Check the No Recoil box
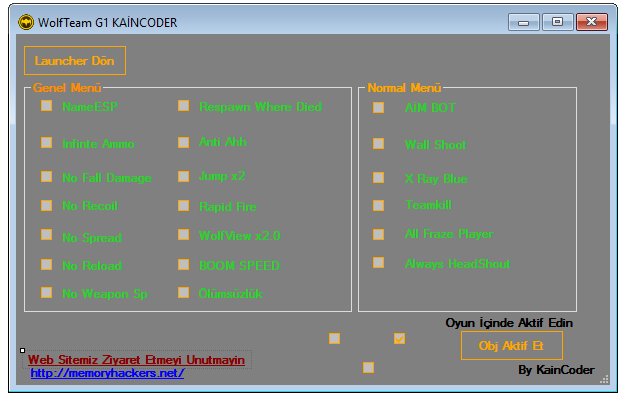The height and width of the screenshot is (412, 638). (46, 205)
